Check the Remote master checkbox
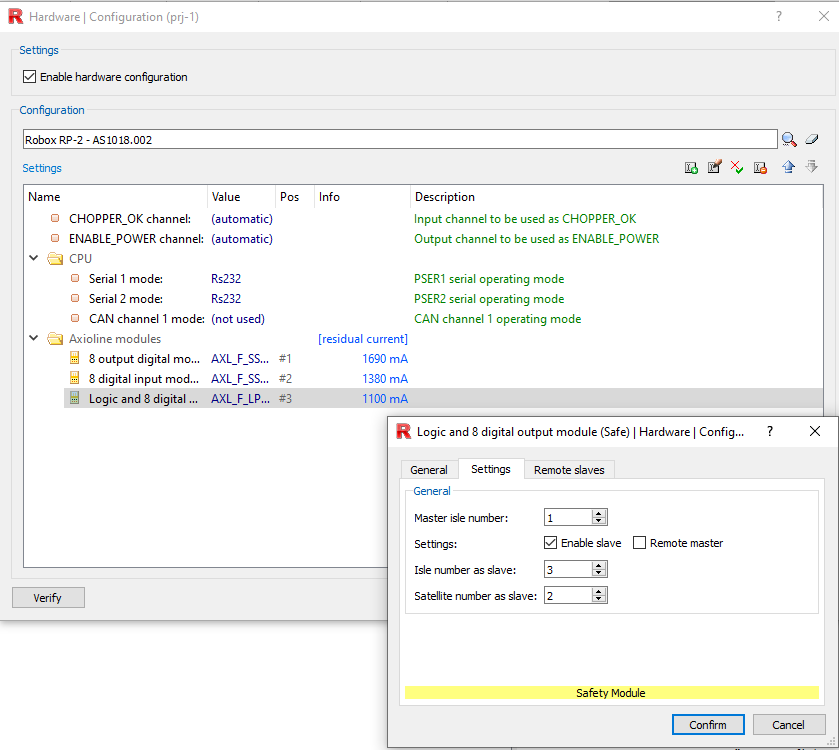 click(639, 542)
